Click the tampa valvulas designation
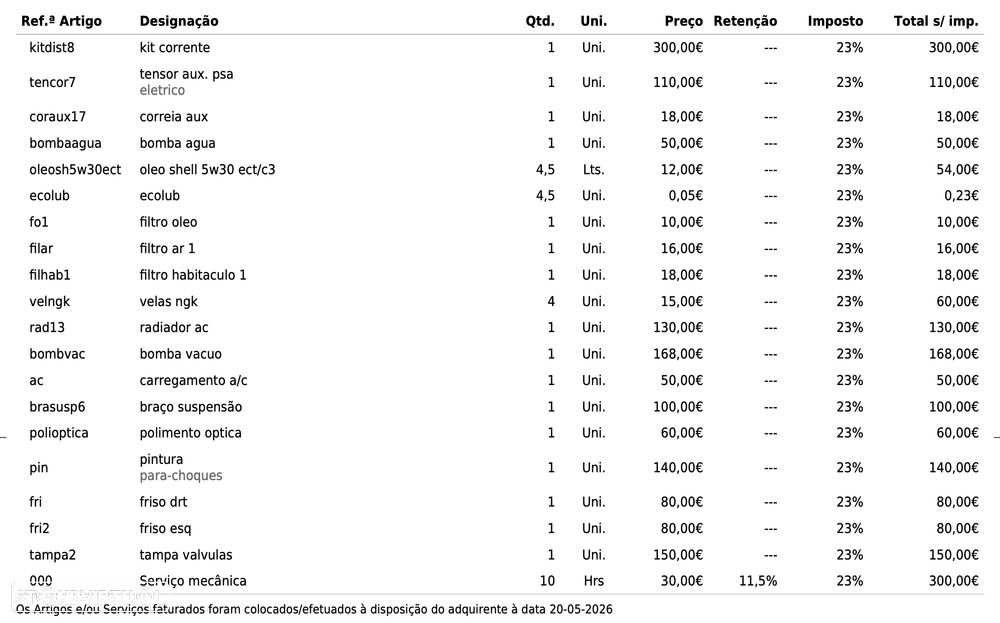The height and width of the screenshot is (623, 1000). [x=186, y=555]
